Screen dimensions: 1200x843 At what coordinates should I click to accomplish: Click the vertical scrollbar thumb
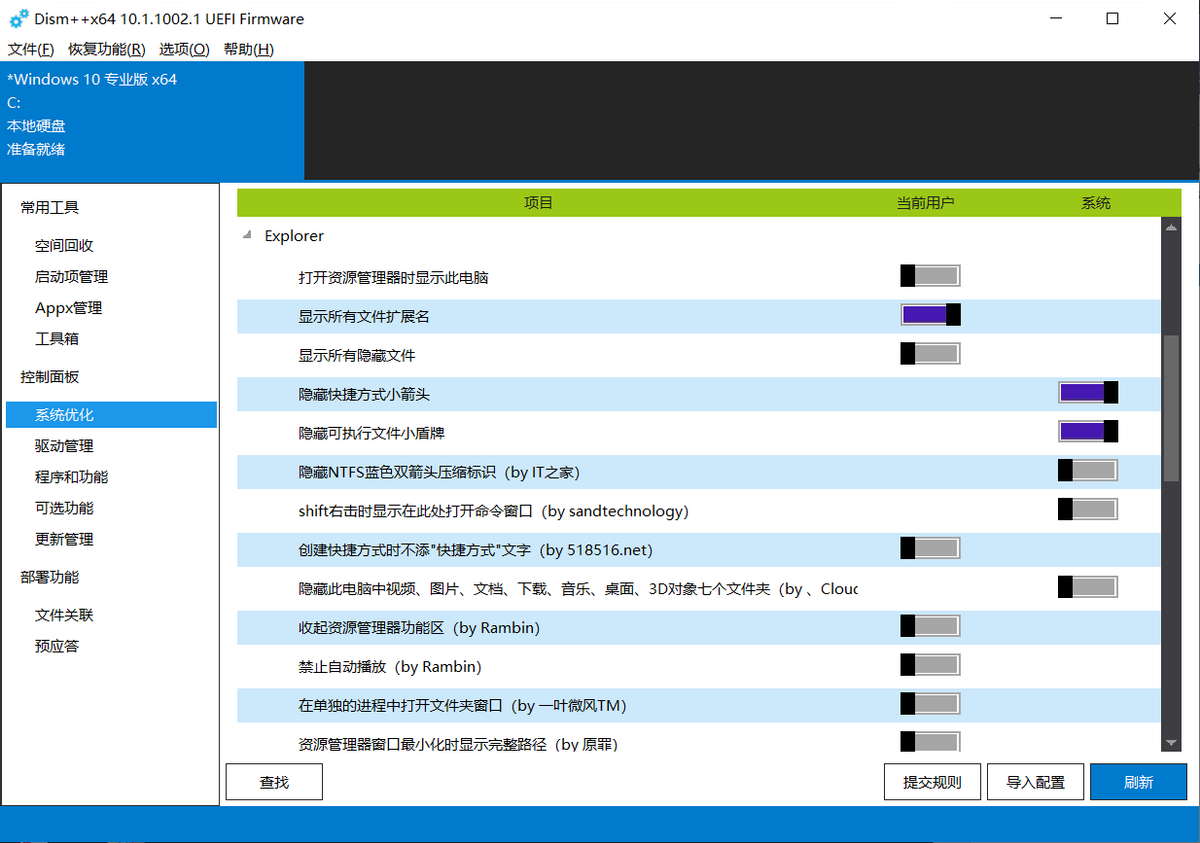[x=1171, y=410]
